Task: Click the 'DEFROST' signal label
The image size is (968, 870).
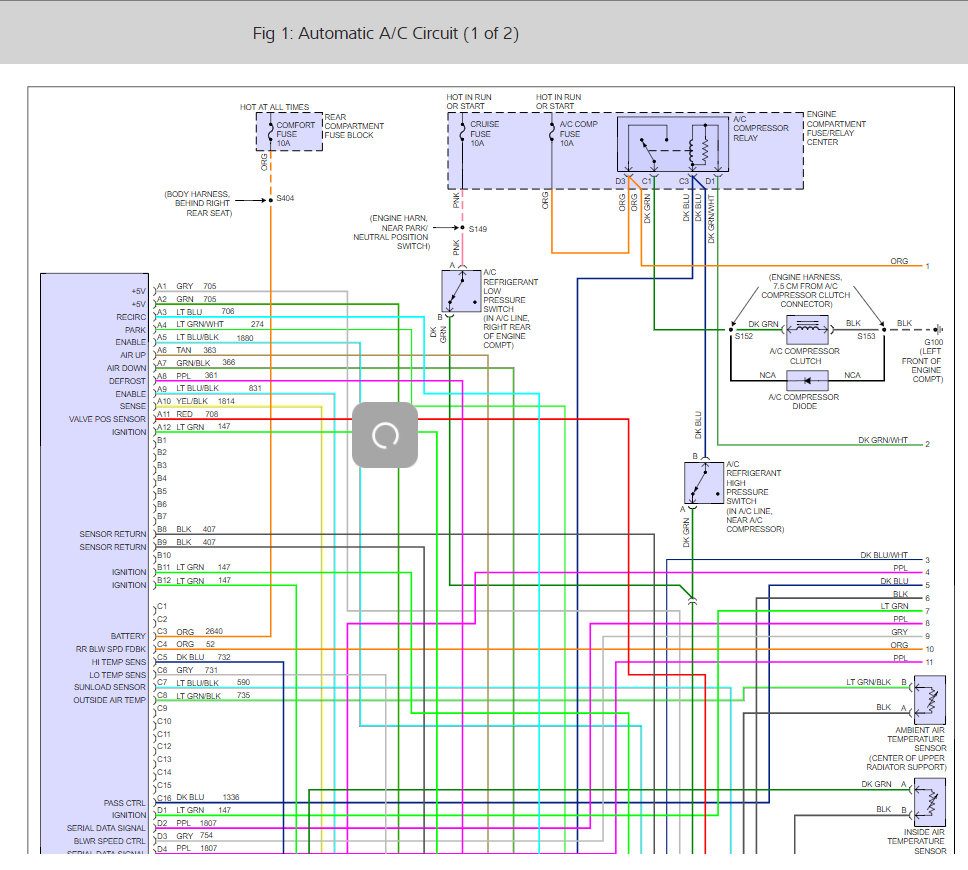Action: 127,381
